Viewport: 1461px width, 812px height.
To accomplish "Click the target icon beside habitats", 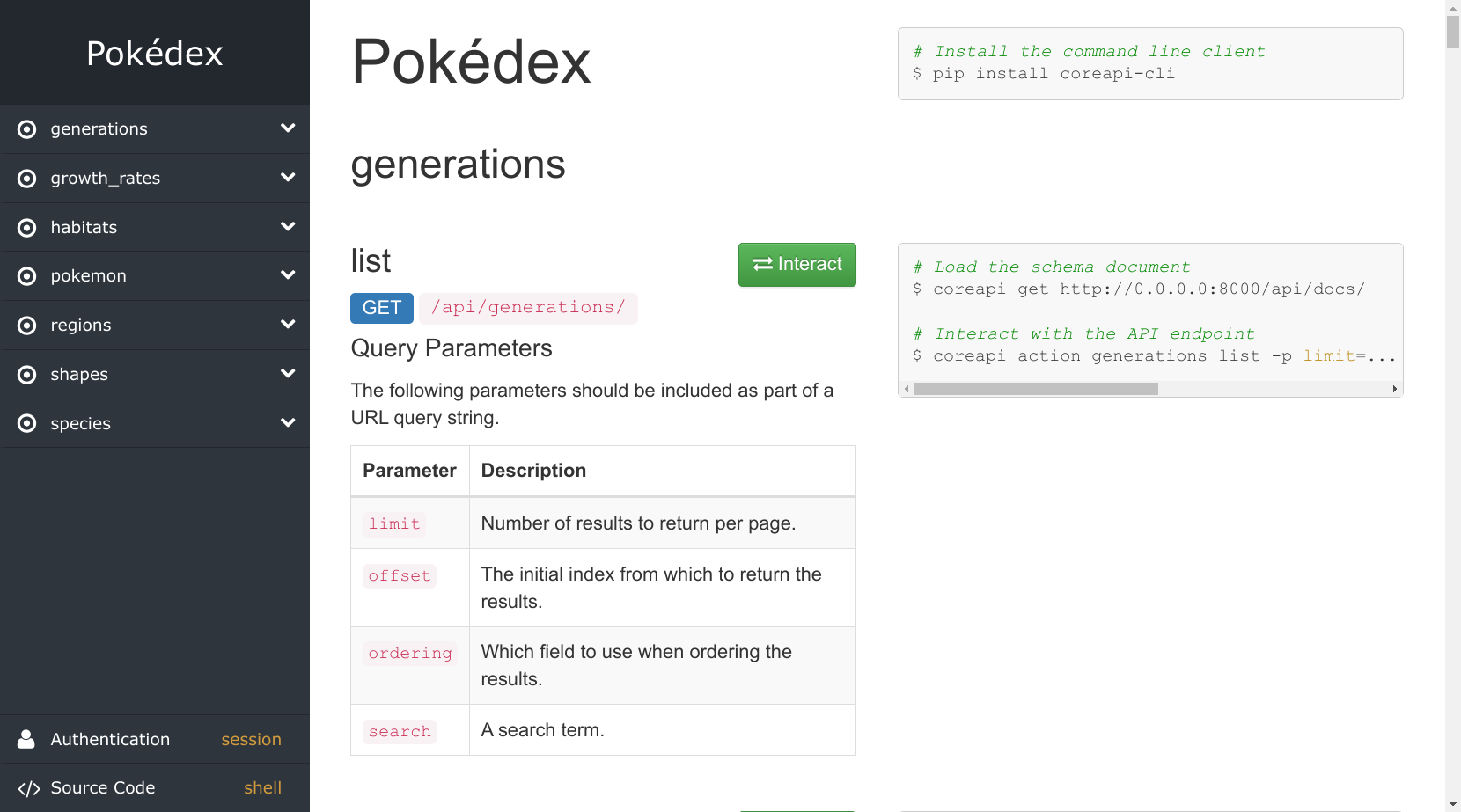I will click(x=26, y=227).
